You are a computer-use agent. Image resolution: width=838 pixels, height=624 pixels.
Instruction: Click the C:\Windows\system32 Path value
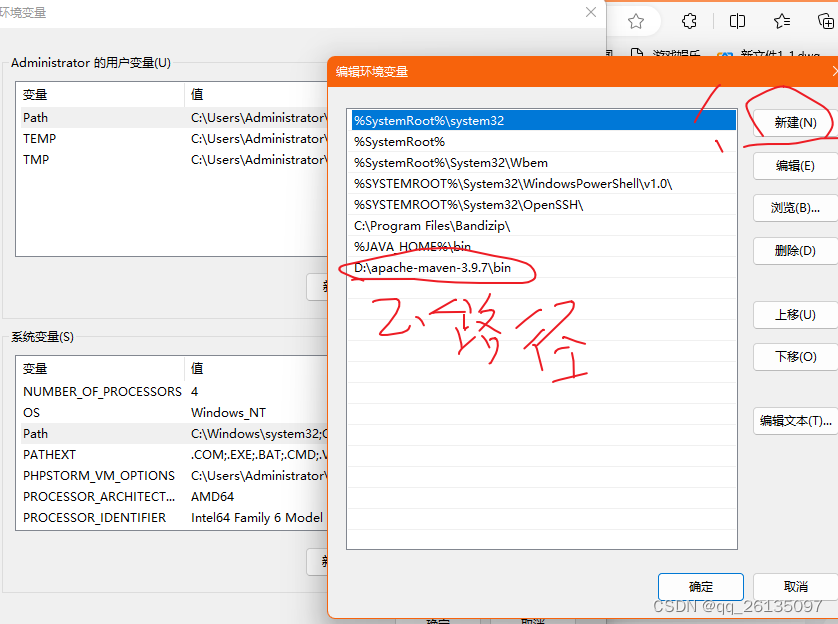259,434
